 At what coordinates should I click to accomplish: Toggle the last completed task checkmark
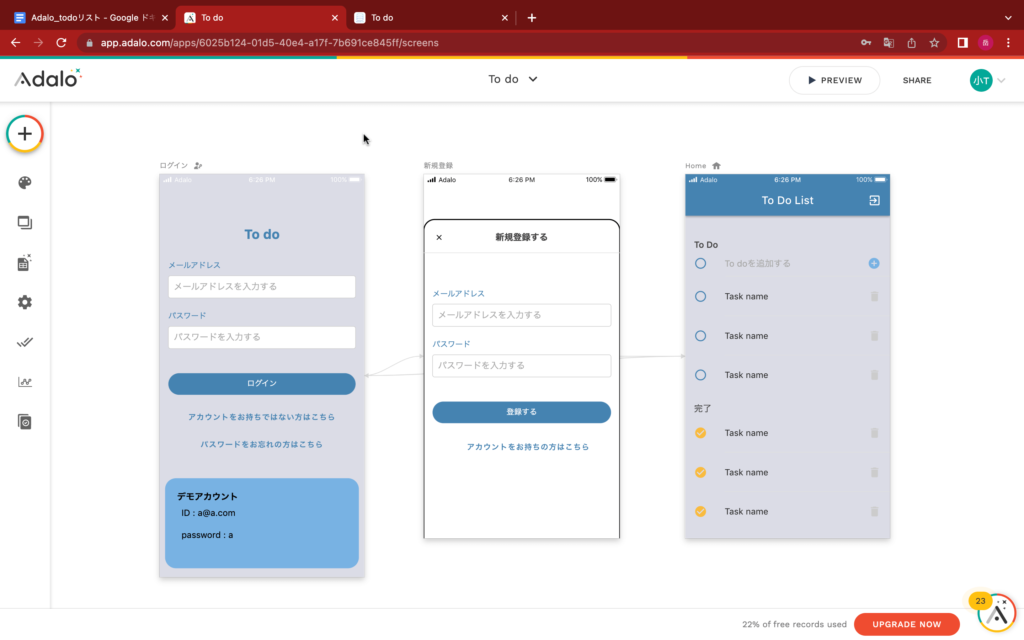tap(700, 511)
